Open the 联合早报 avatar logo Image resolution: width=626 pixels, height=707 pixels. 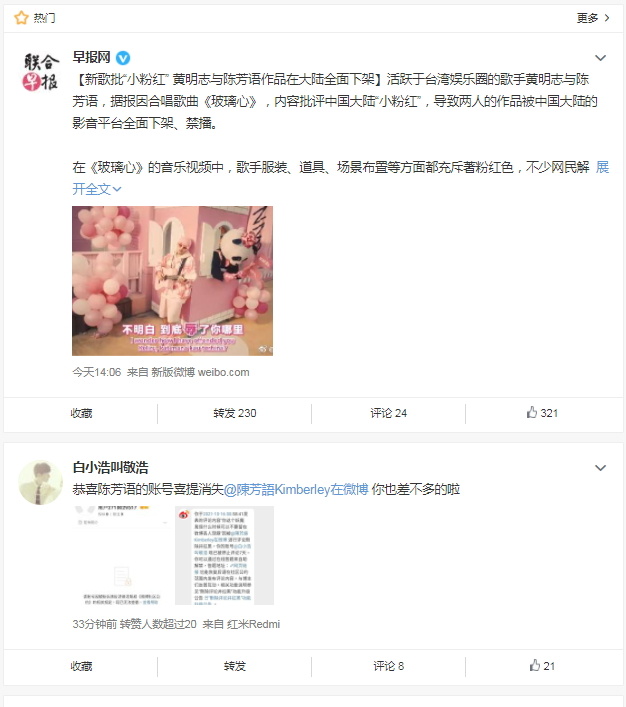coord(41,71)
